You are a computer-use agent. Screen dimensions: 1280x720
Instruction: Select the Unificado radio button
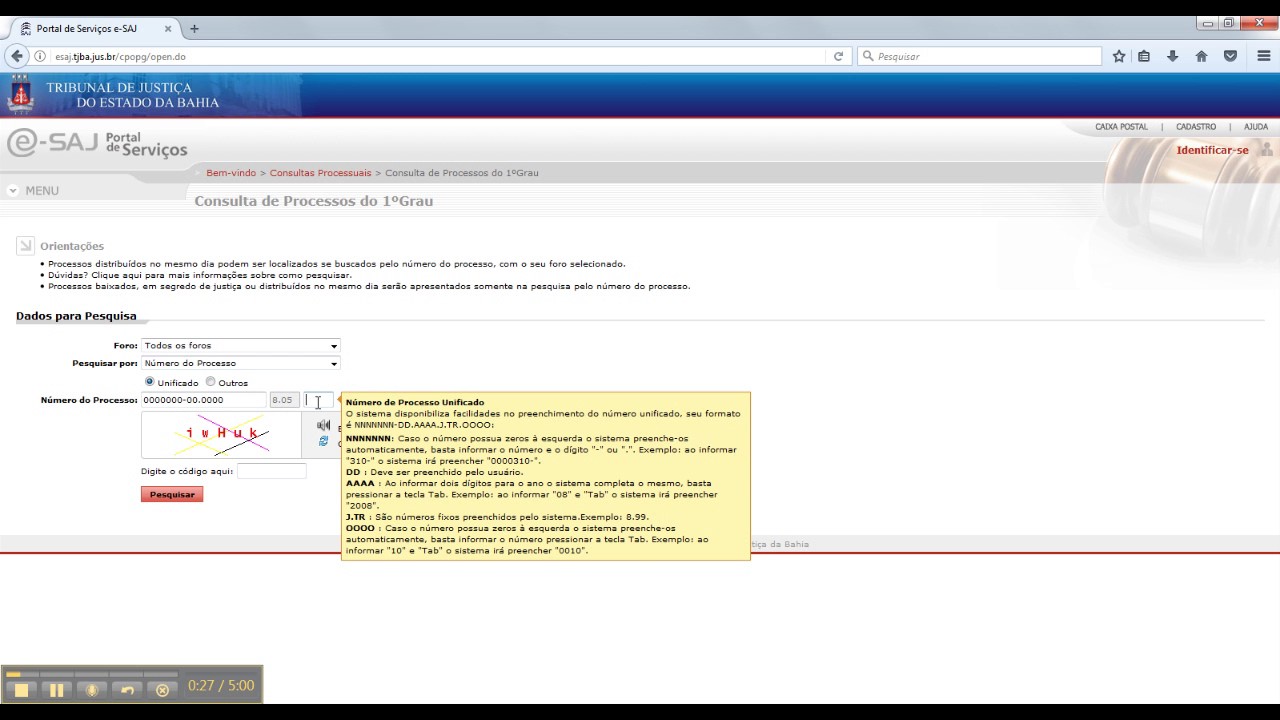coord(150,382)
